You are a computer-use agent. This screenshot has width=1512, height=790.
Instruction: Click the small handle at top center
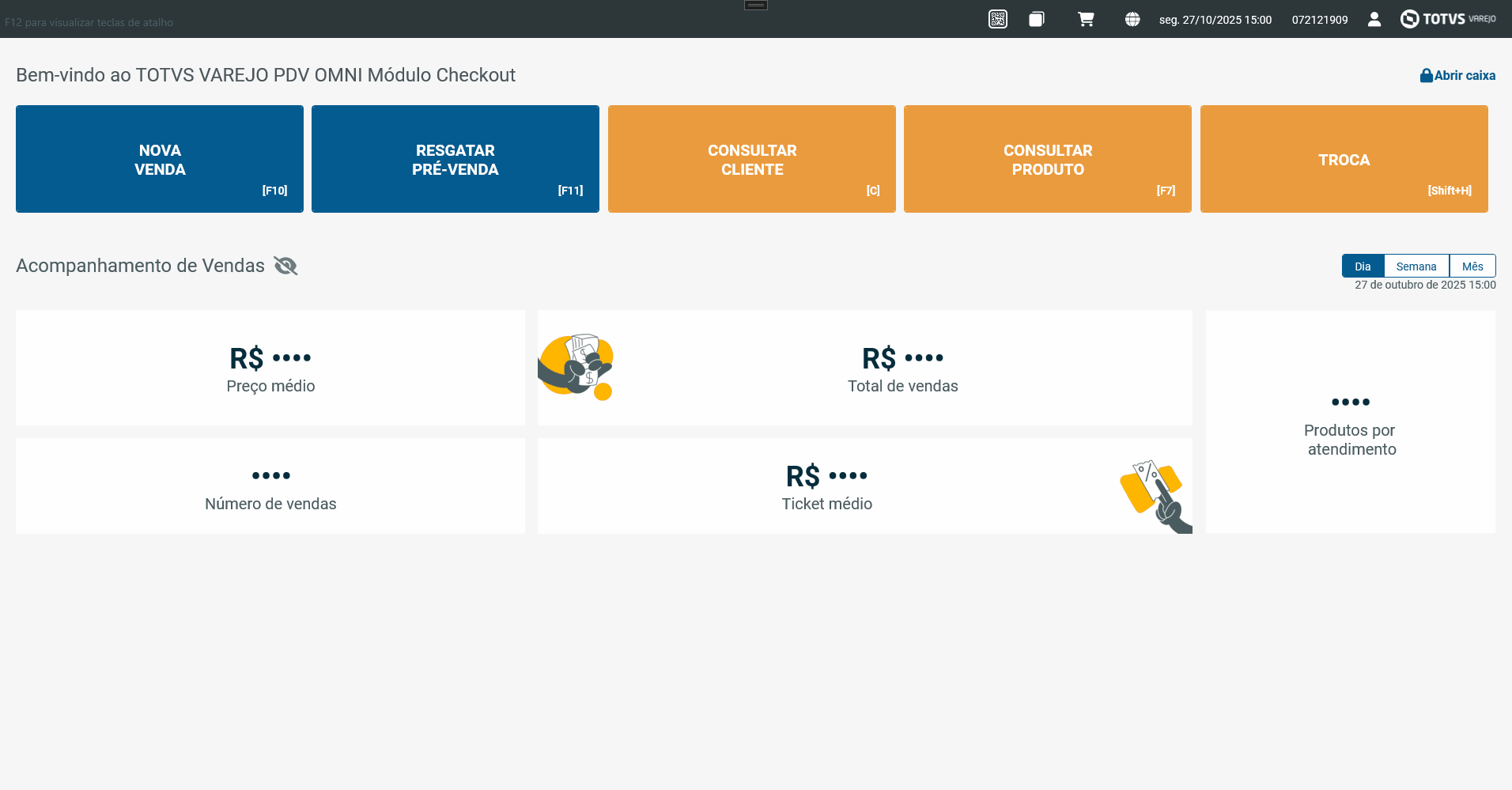click(756, 5)
